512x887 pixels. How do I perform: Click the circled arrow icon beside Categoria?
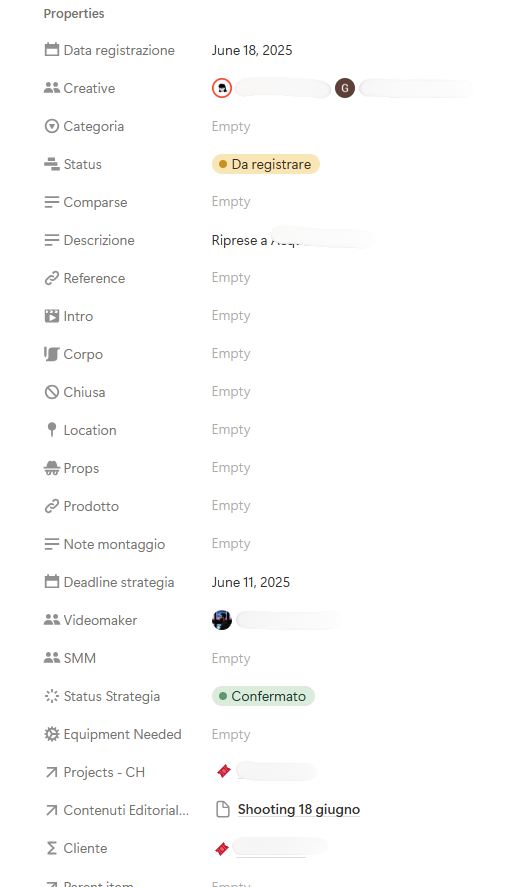tap(51, 126)
